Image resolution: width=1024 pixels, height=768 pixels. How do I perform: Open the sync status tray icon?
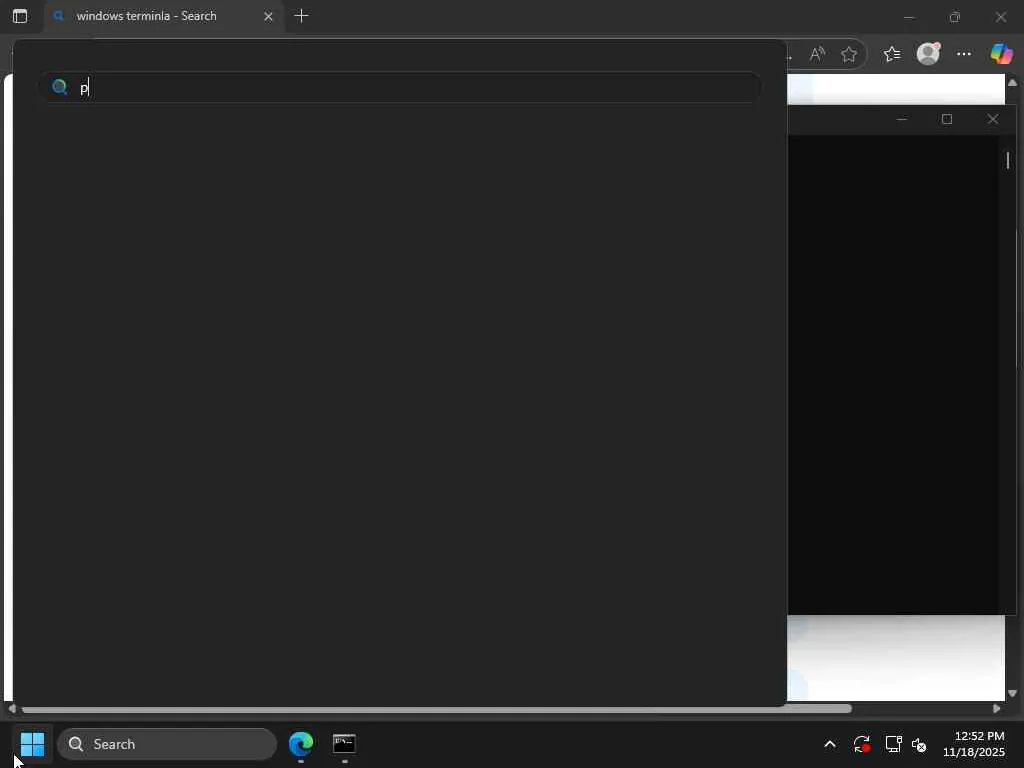tap(862, 744)
